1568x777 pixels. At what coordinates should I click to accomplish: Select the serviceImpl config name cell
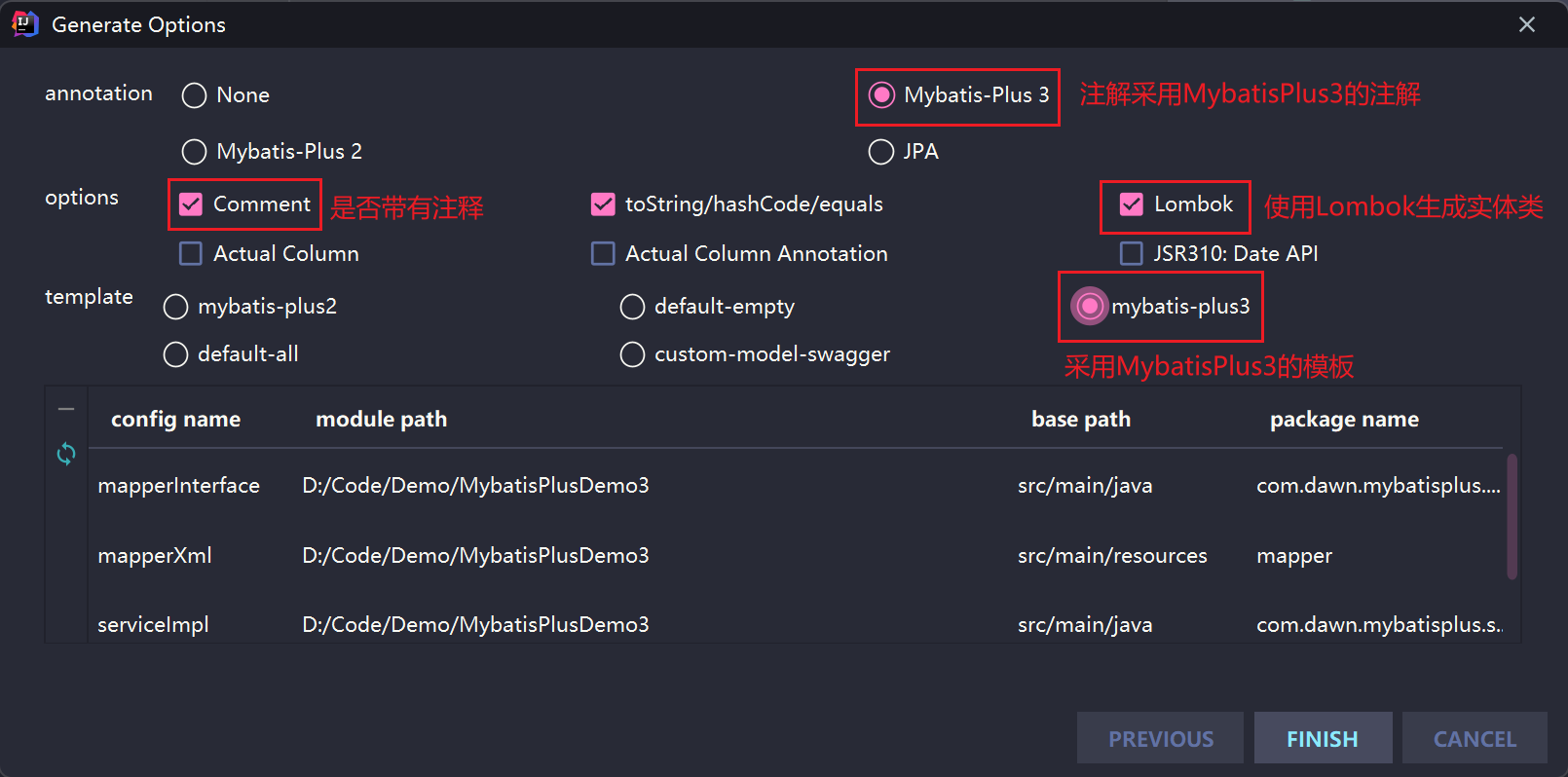153,625
